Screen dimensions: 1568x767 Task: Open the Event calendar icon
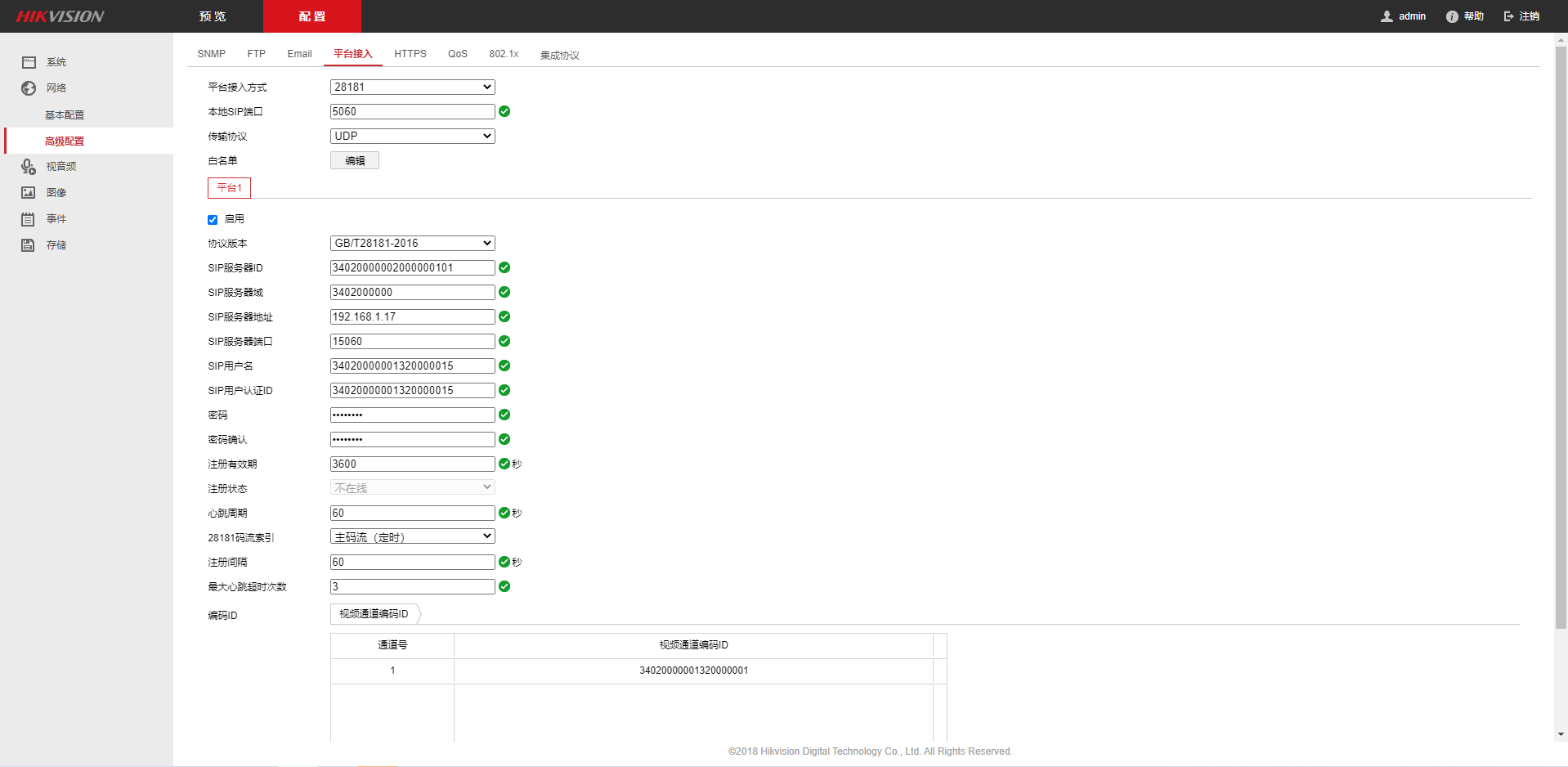tap(29, 219)
